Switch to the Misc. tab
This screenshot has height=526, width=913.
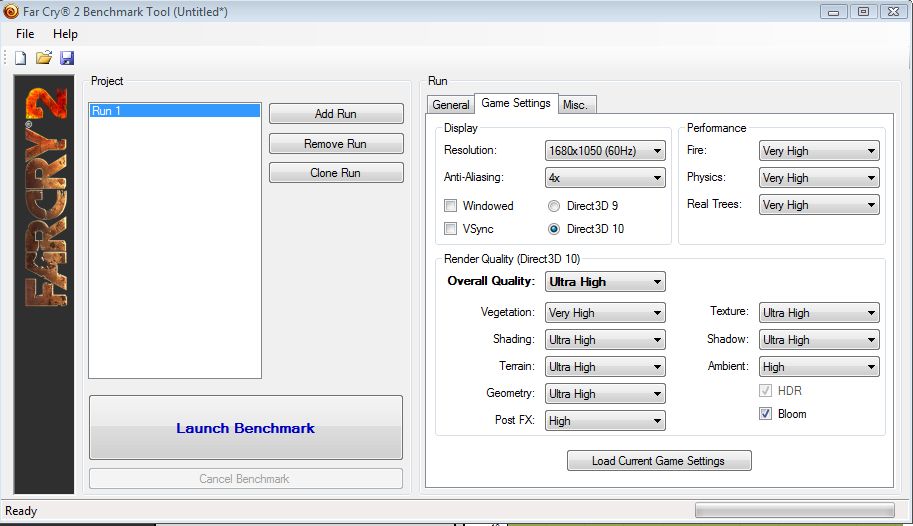coord(576,105)
